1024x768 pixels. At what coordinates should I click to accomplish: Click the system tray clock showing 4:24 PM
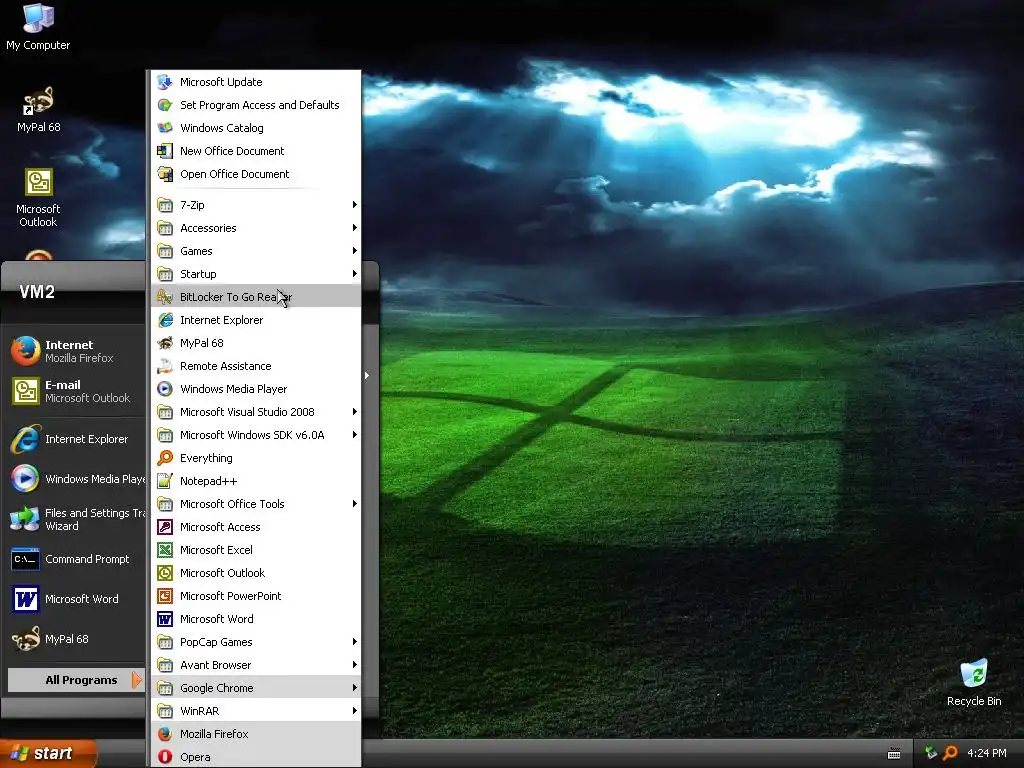pyautogui.click(x=986, y=753)
